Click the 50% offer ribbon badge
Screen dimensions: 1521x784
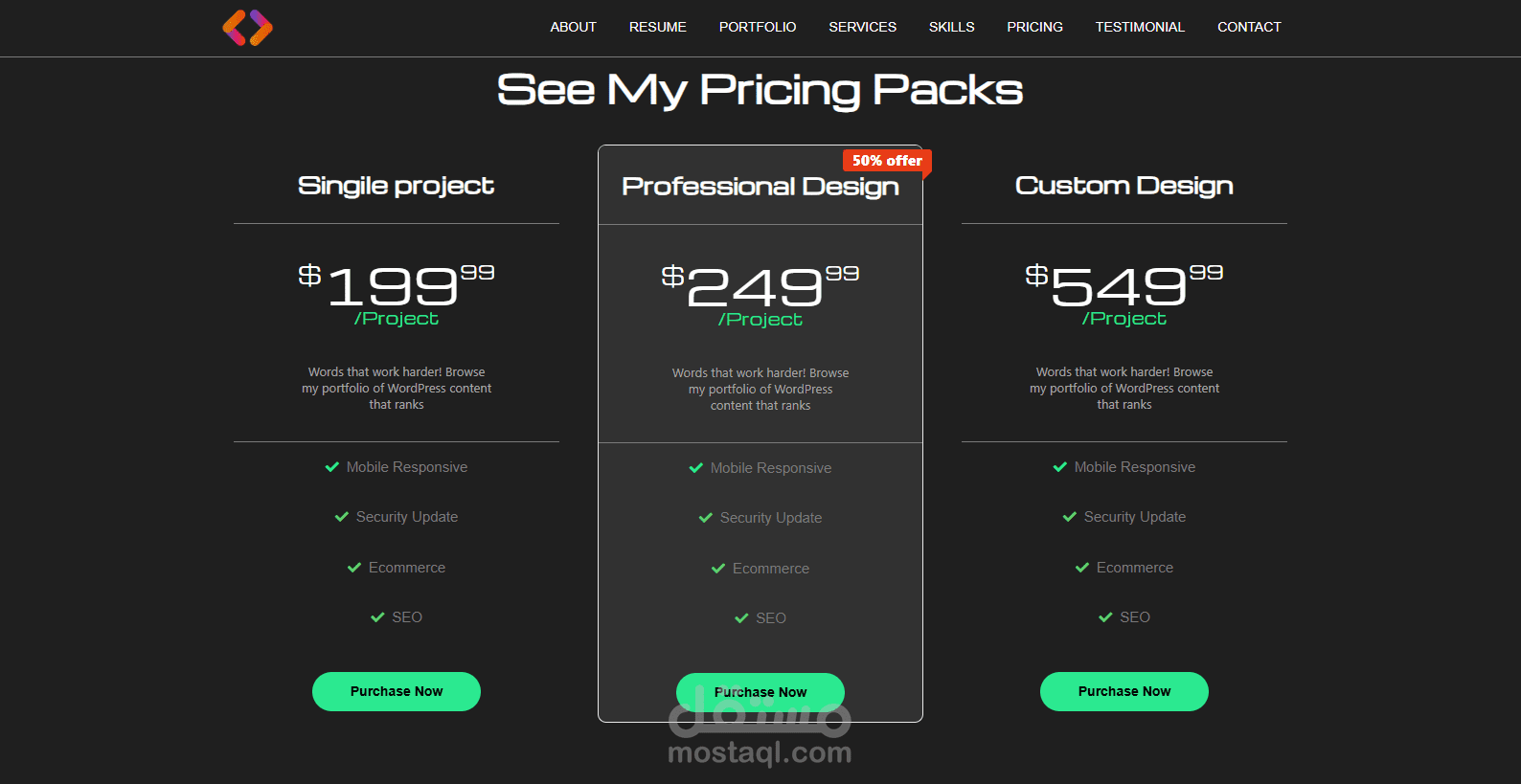887,161
